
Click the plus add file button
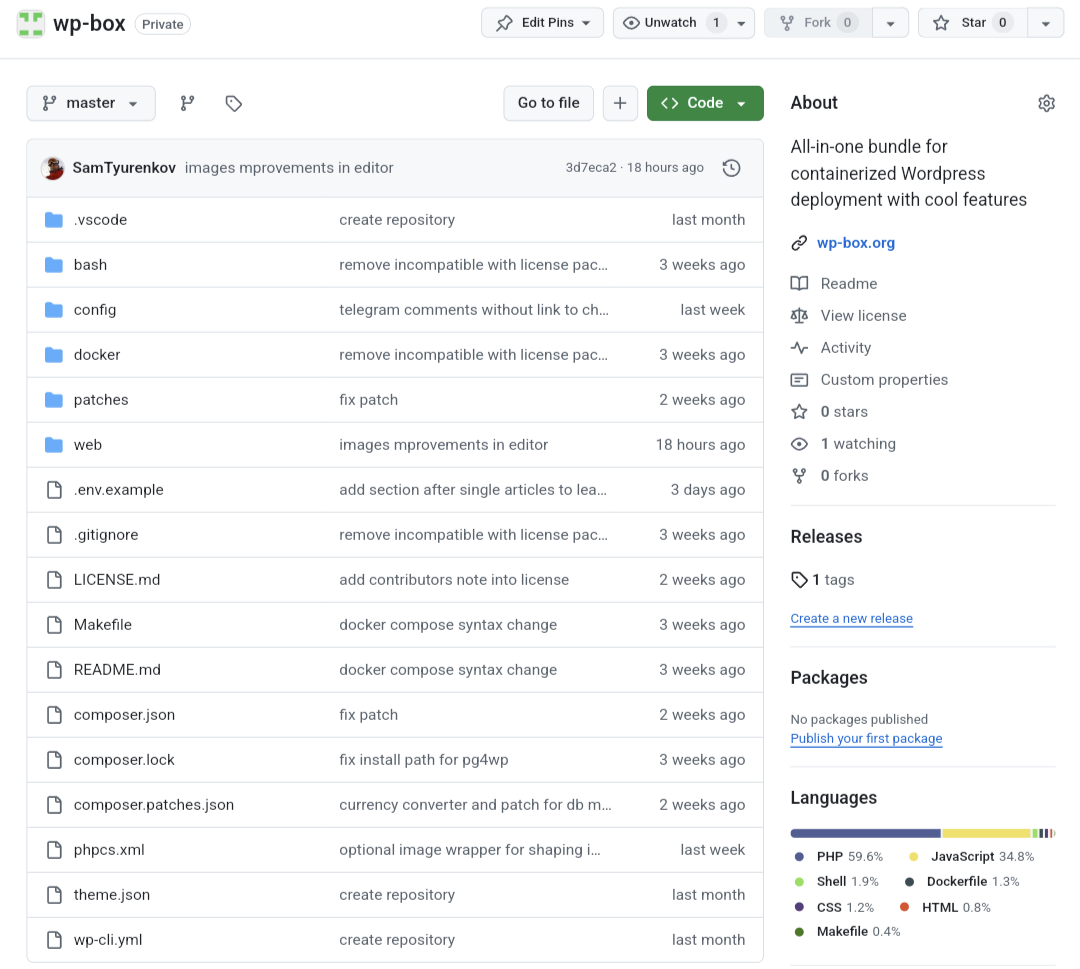pyautogui.click(x=620, y=103)
